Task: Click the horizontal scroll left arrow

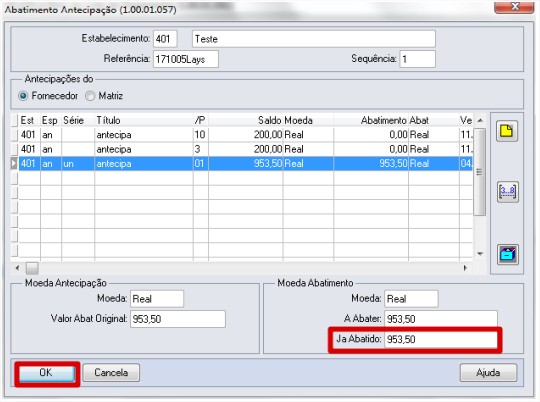Action: click(x=17, y=268)
